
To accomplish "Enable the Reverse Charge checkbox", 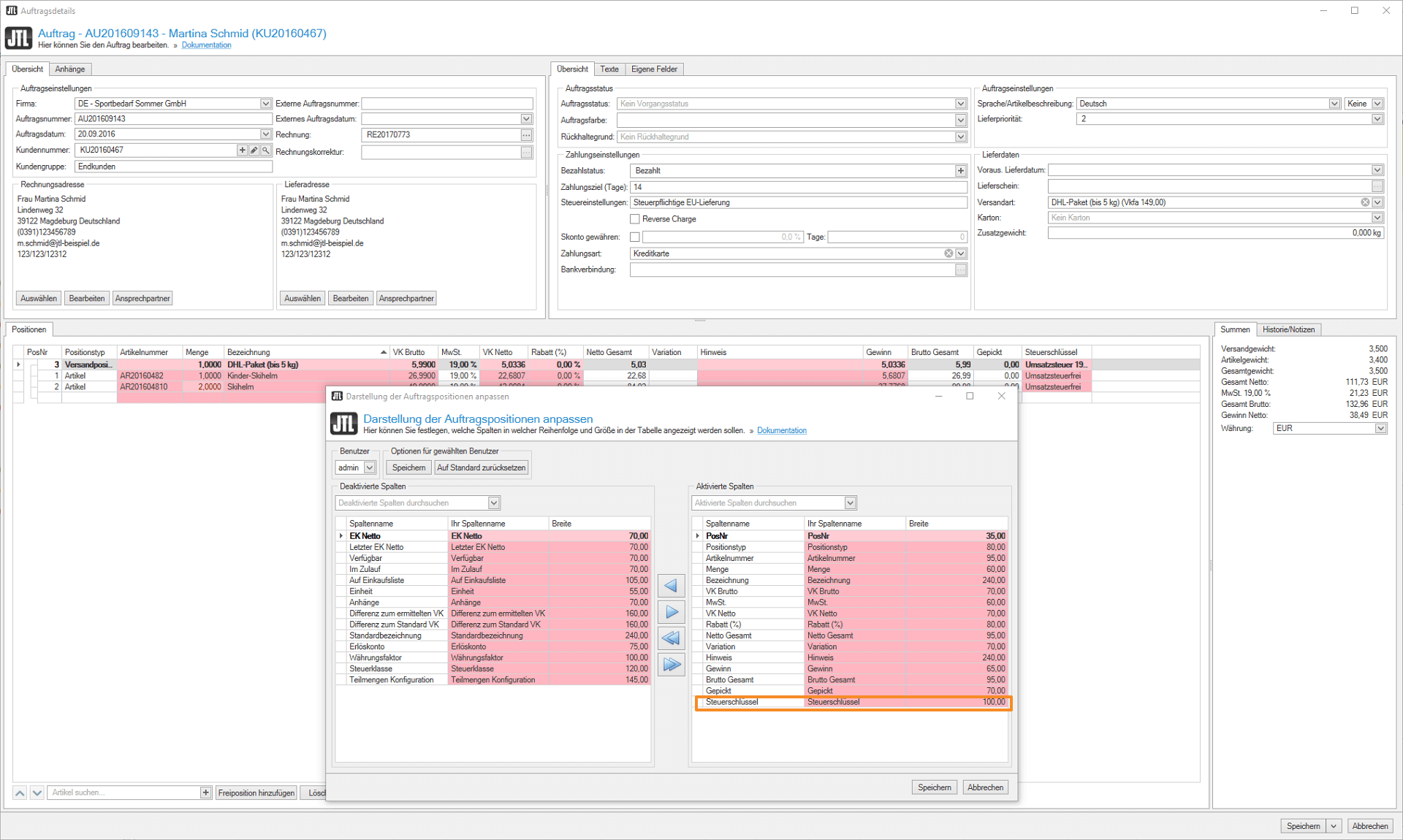I will point(635,219).
